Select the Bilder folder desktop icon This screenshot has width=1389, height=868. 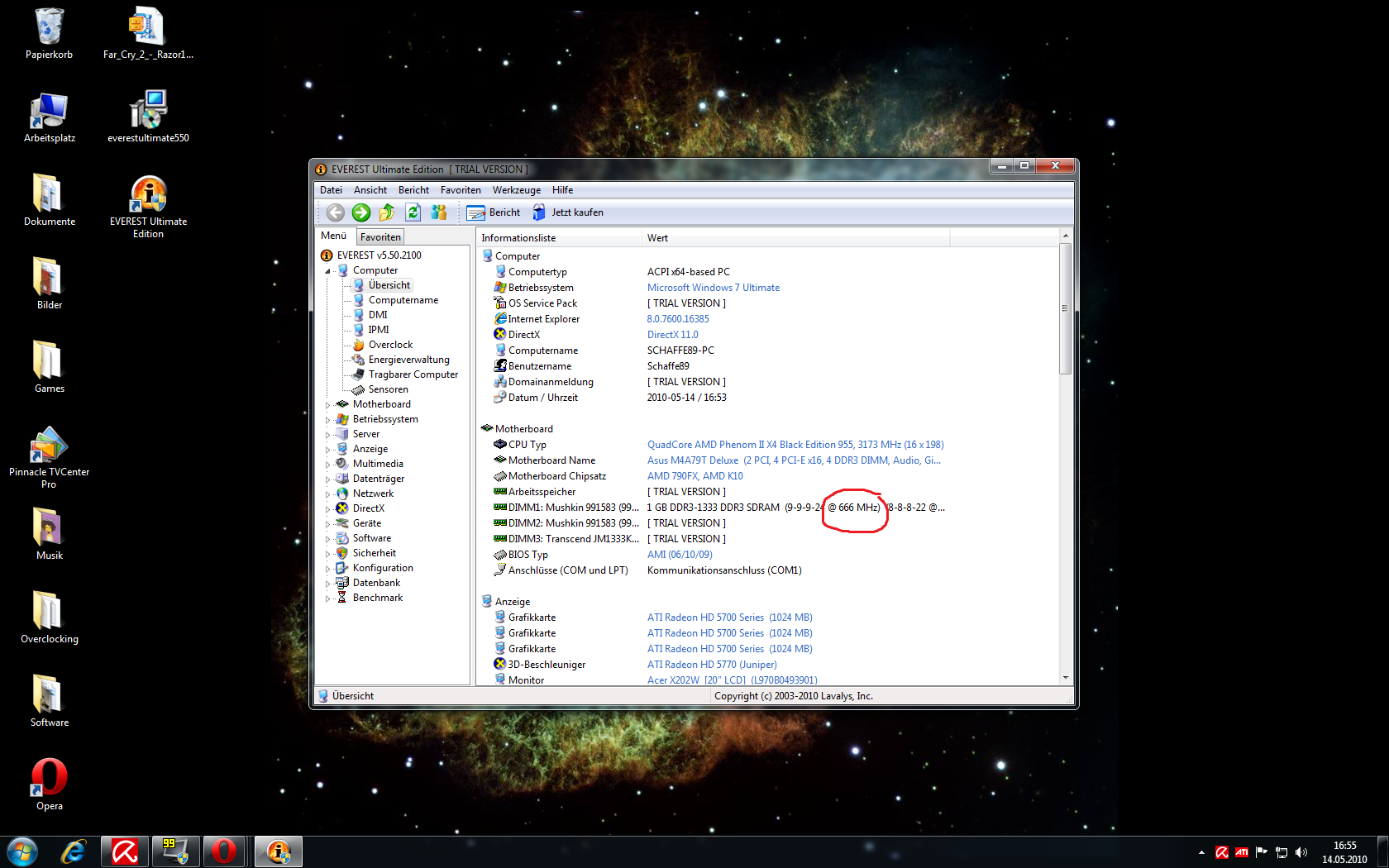[50, 284]
